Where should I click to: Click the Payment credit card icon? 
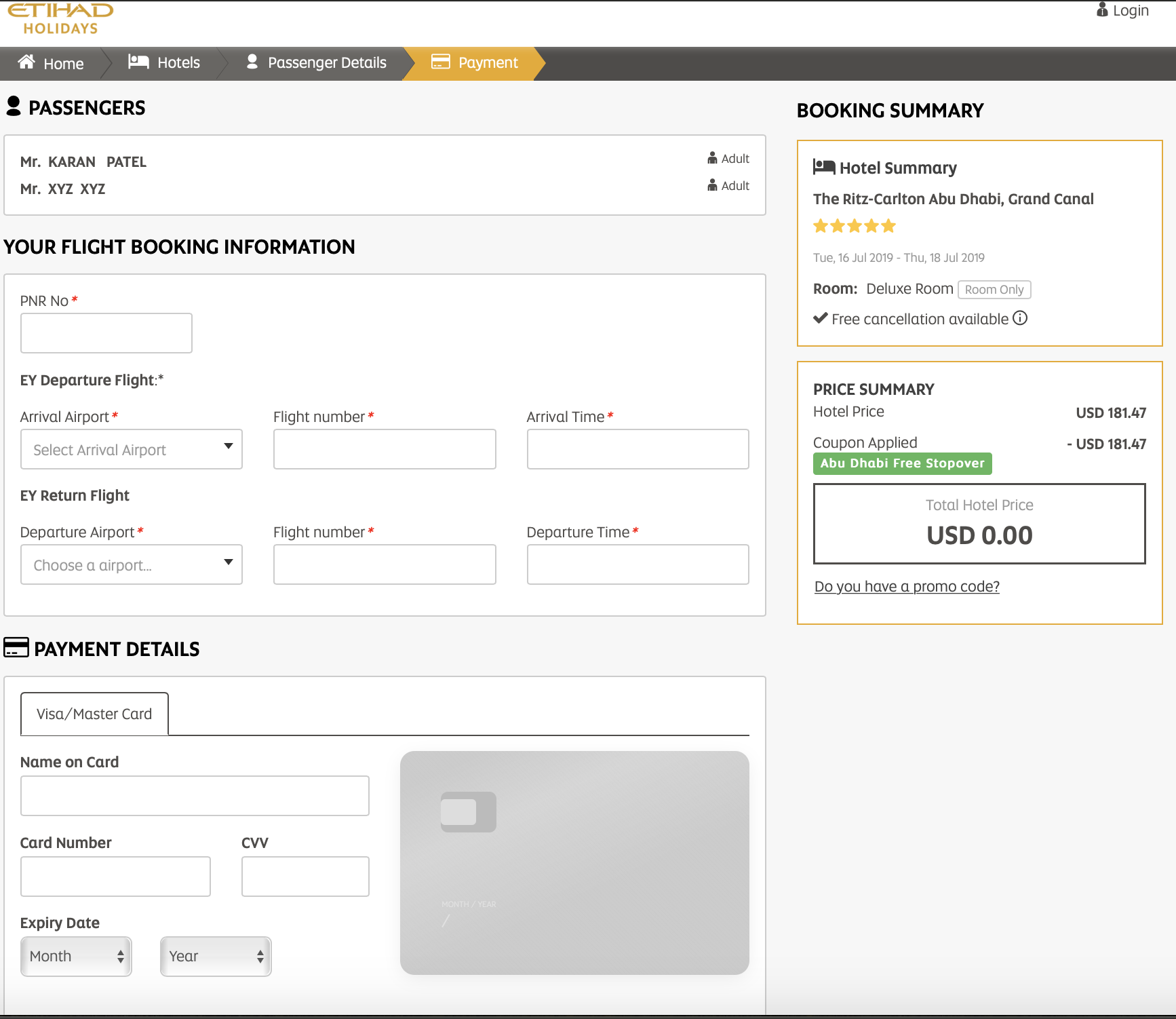click(441, 62)
